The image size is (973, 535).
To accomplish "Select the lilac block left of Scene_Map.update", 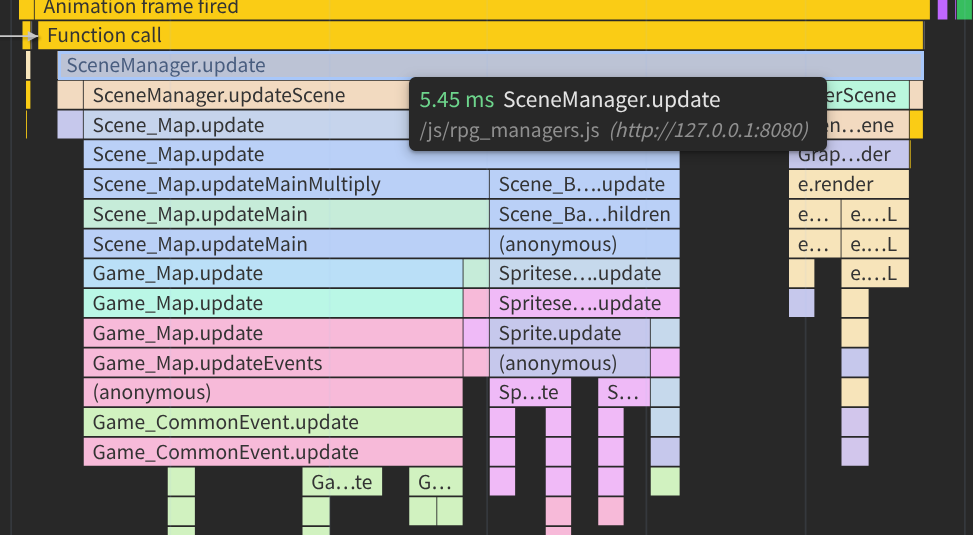I will coord(70,125).
